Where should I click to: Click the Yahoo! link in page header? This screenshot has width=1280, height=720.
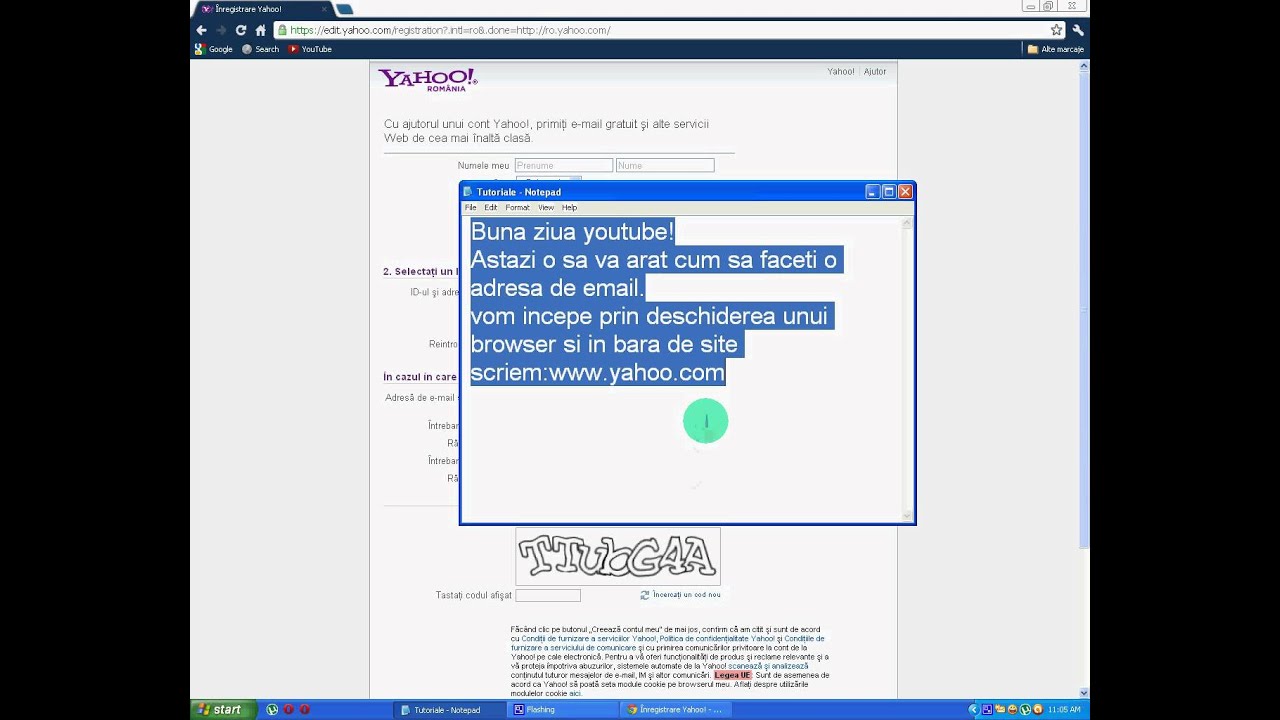pyautogui.click(x=840, y=72)
